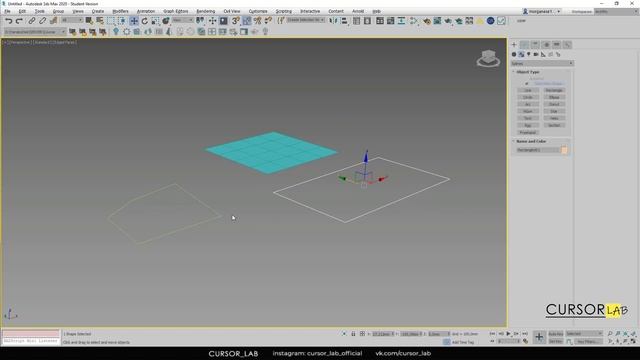Open Edit Named Selection Sets
Viewport: 640px width, 360px height.
coord(281,20)
